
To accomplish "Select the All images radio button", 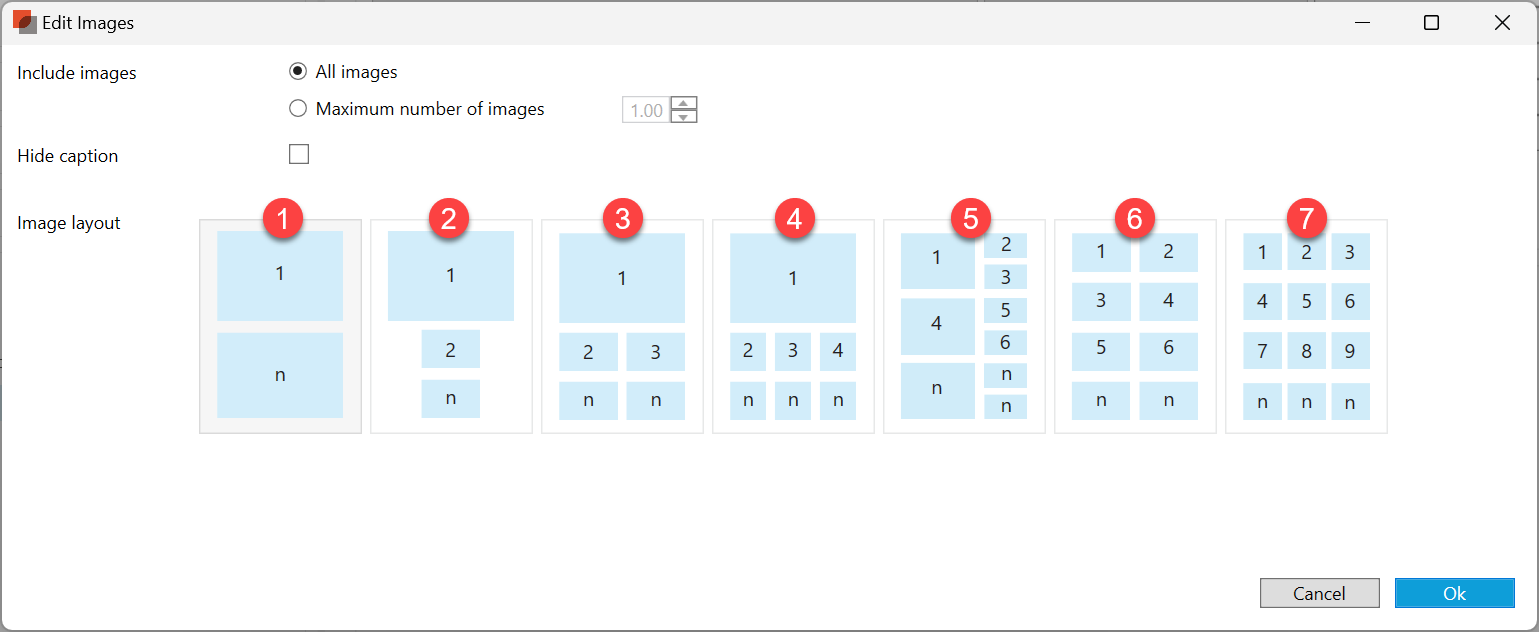I will (x=297, y=72).
